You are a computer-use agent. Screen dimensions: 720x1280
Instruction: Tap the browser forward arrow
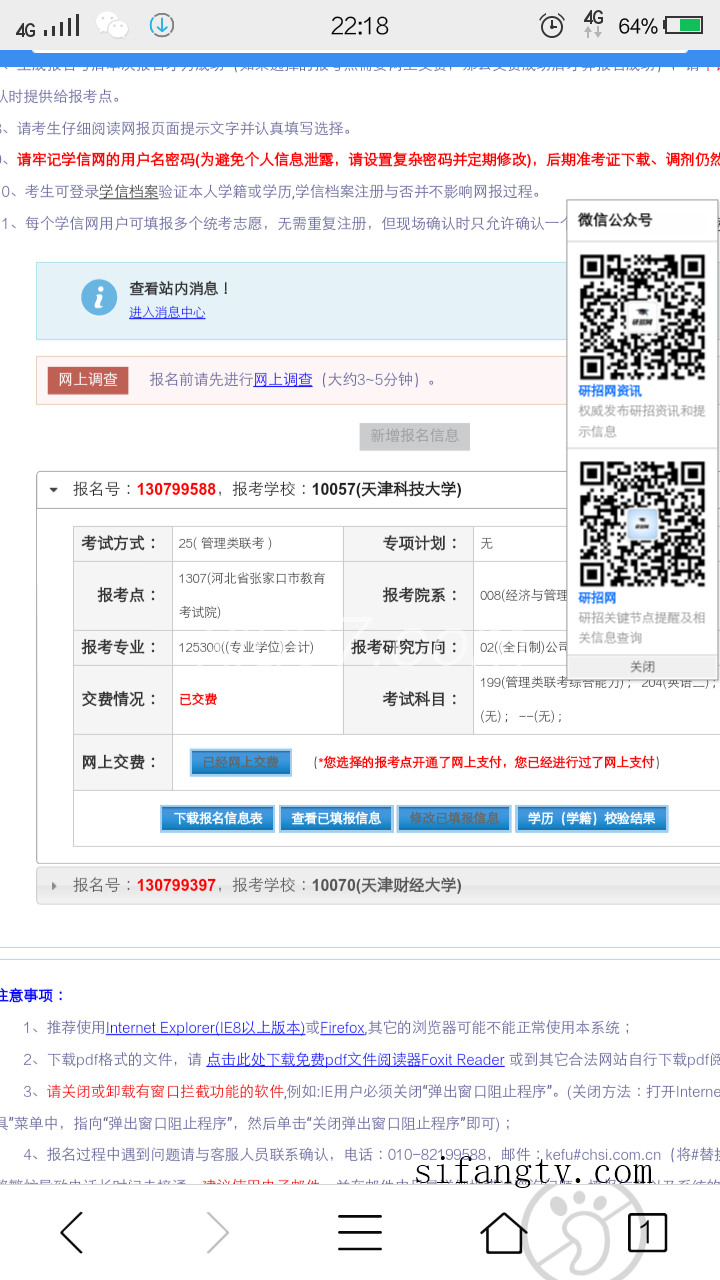click(217, 1233)
